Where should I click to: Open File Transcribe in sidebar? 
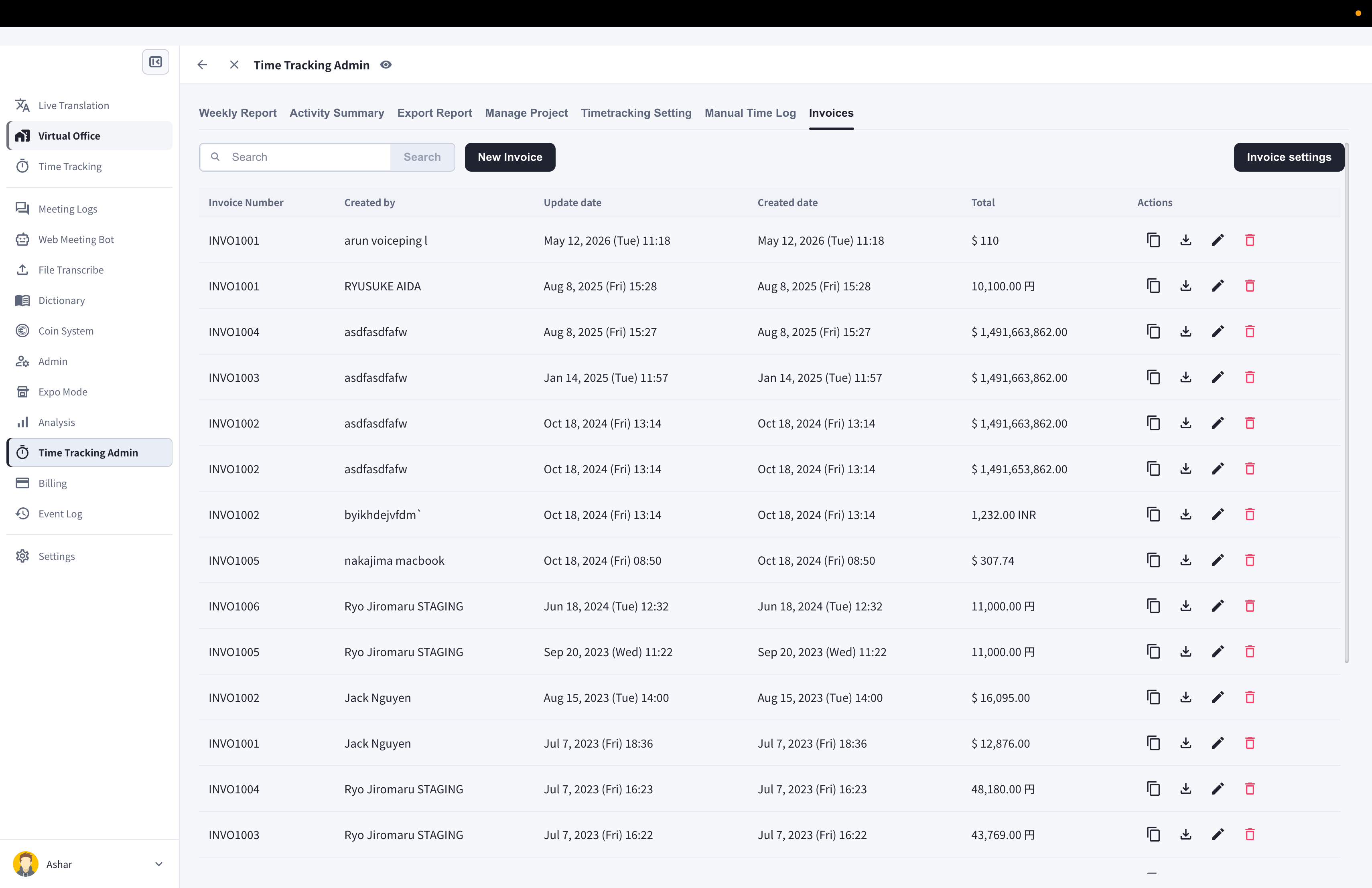[89, 270]
